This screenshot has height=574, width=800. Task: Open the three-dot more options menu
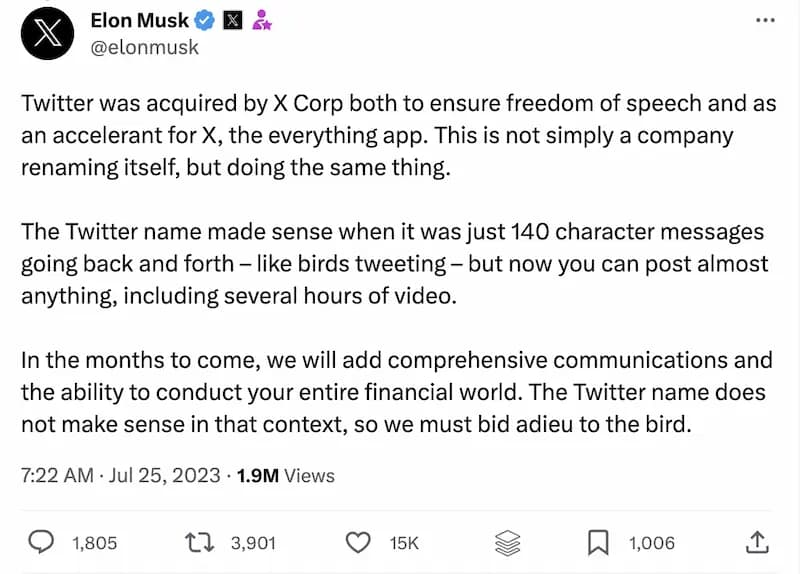click(x=765, y=19)
